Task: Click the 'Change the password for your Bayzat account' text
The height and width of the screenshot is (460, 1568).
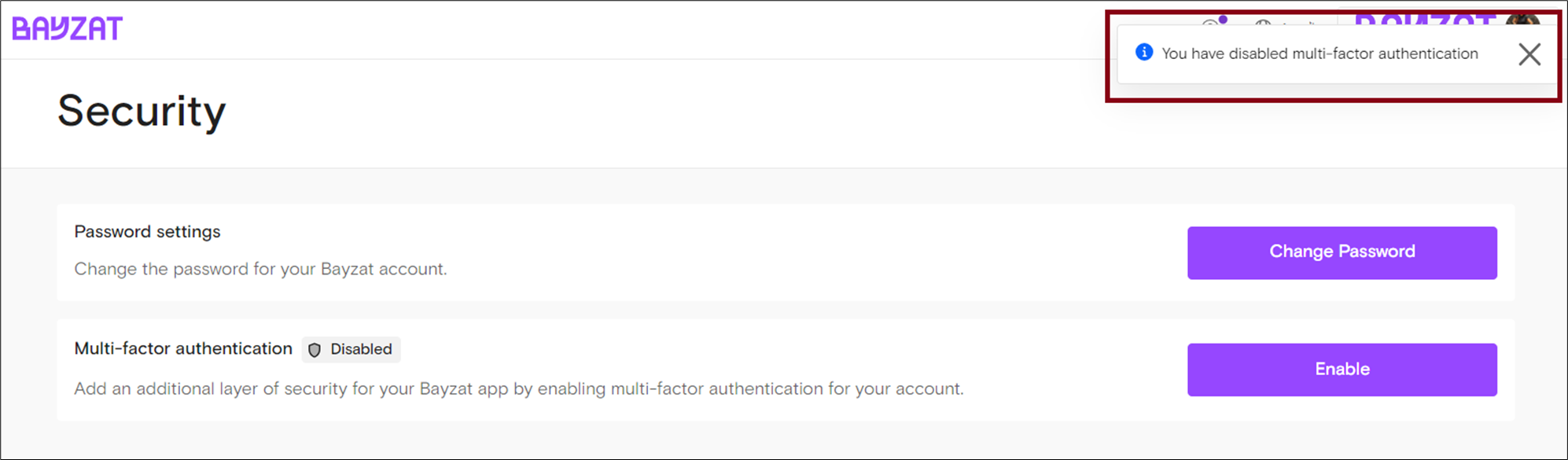Action: click(x=260, y=269)
